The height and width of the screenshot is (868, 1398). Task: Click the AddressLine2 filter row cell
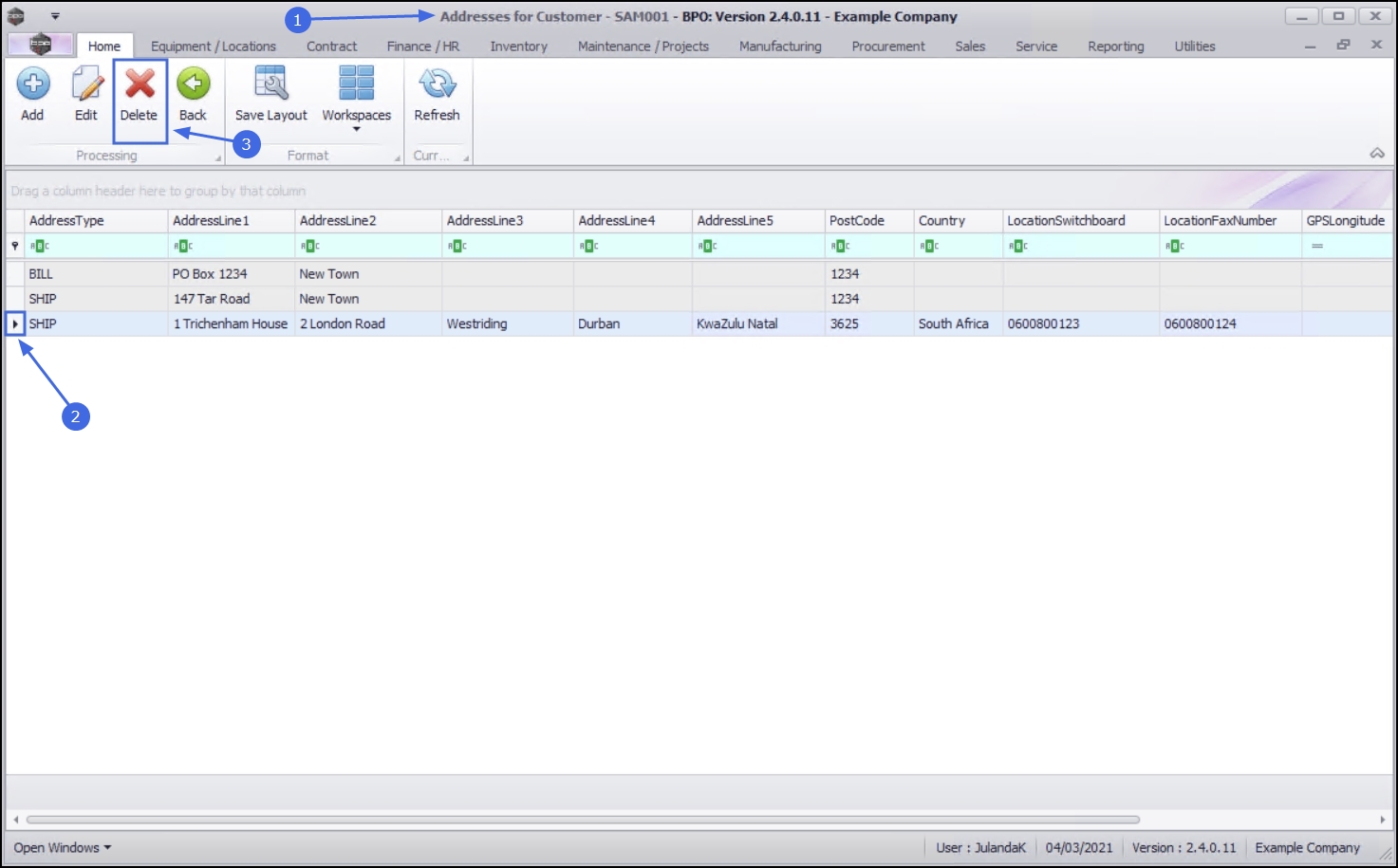(368, 246)
